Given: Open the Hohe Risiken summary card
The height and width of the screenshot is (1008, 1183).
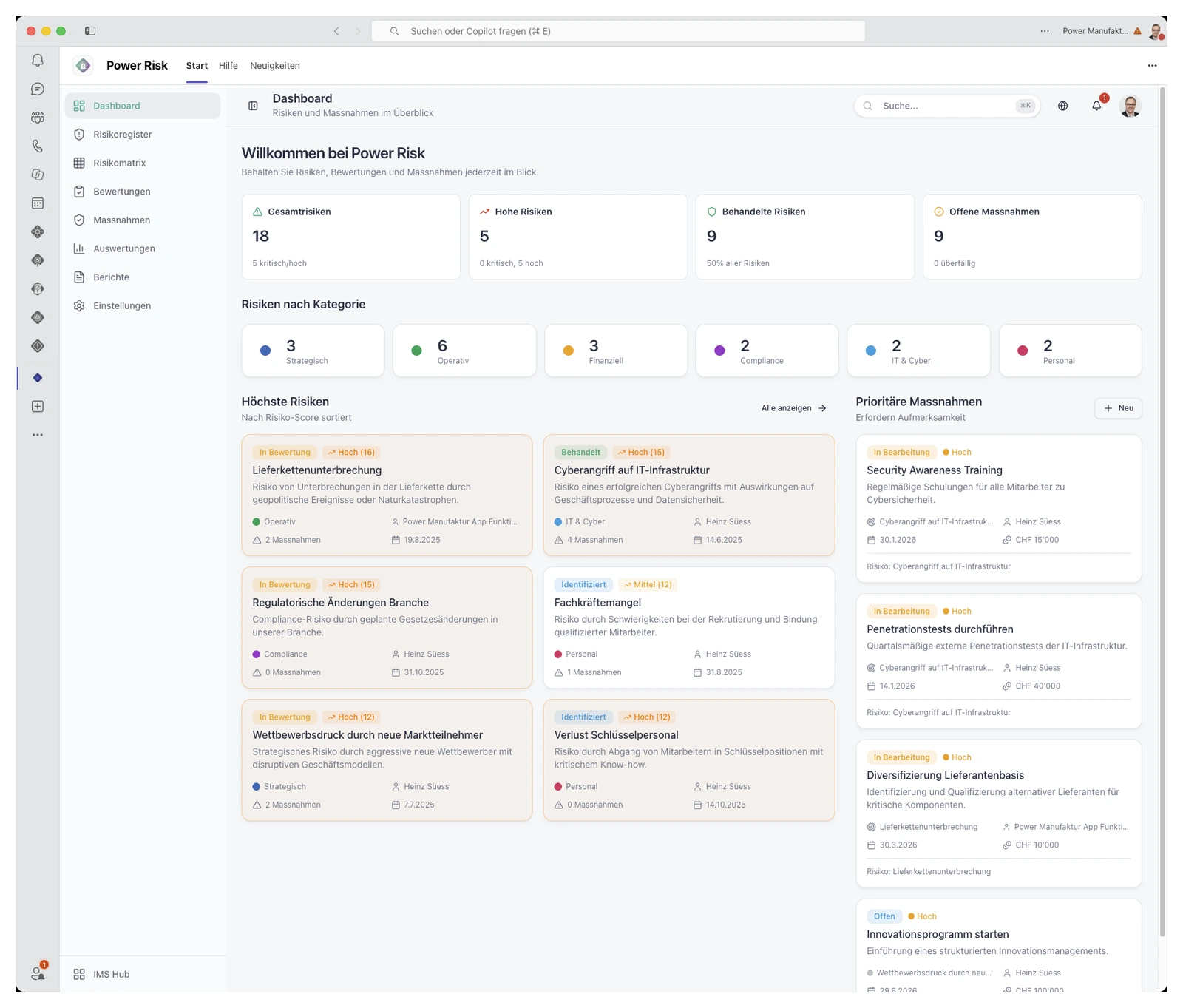Looking at the screenshot, I should coord(577,237).
